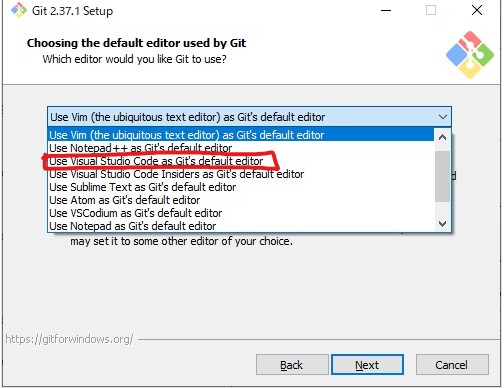Go to previous step with Back button
The height and width of the screenshot is (388, 504).
[292, 365]
